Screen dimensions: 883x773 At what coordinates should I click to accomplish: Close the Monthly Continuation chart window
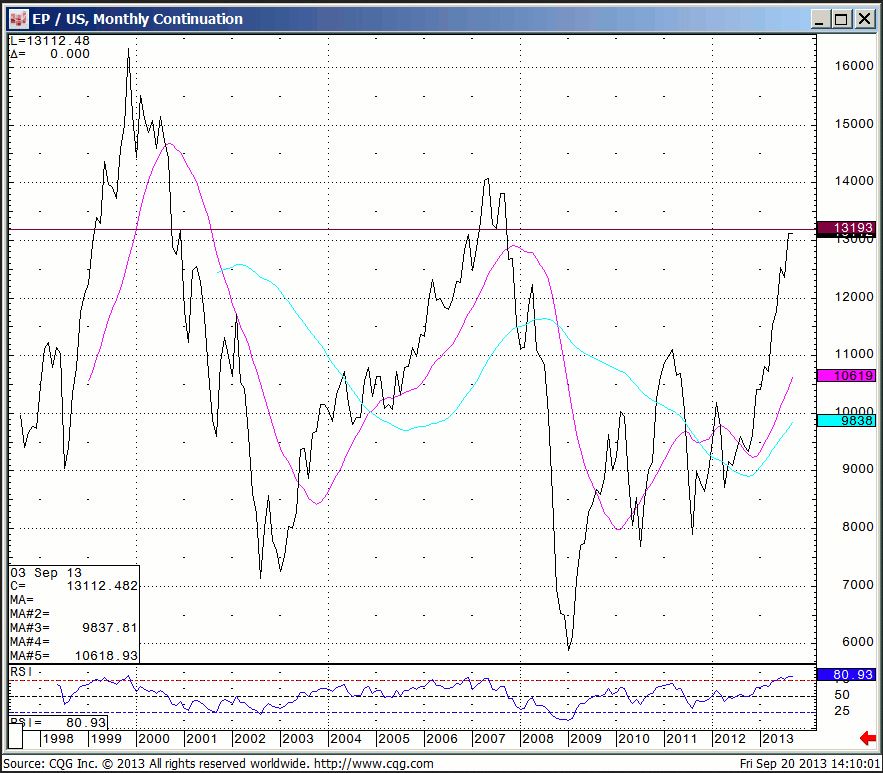click(863, 18)
